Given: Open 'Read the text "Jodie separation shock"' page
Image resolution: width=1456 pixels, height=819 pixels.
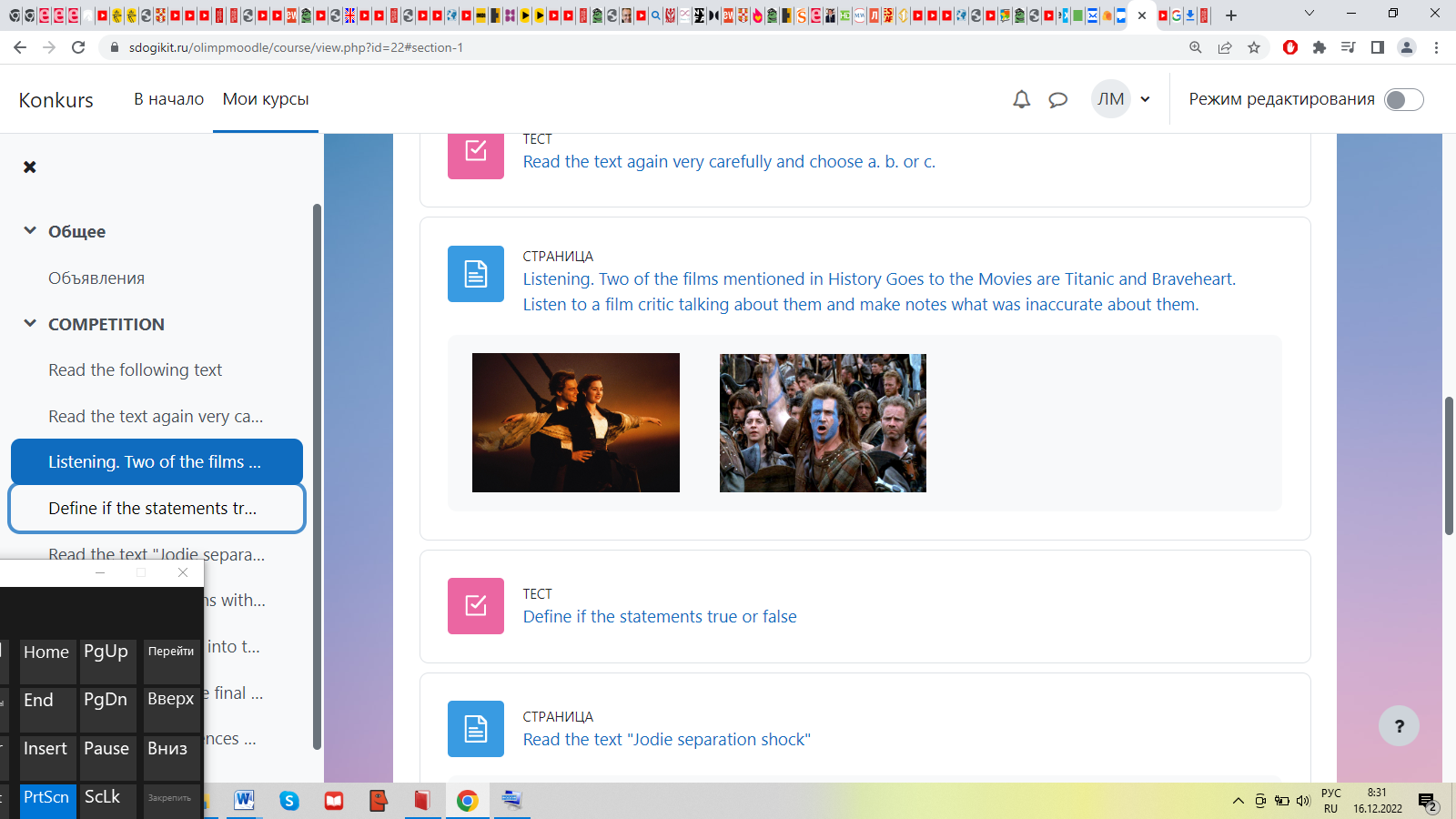Looking at the screenshot, I should pos(666,740).
